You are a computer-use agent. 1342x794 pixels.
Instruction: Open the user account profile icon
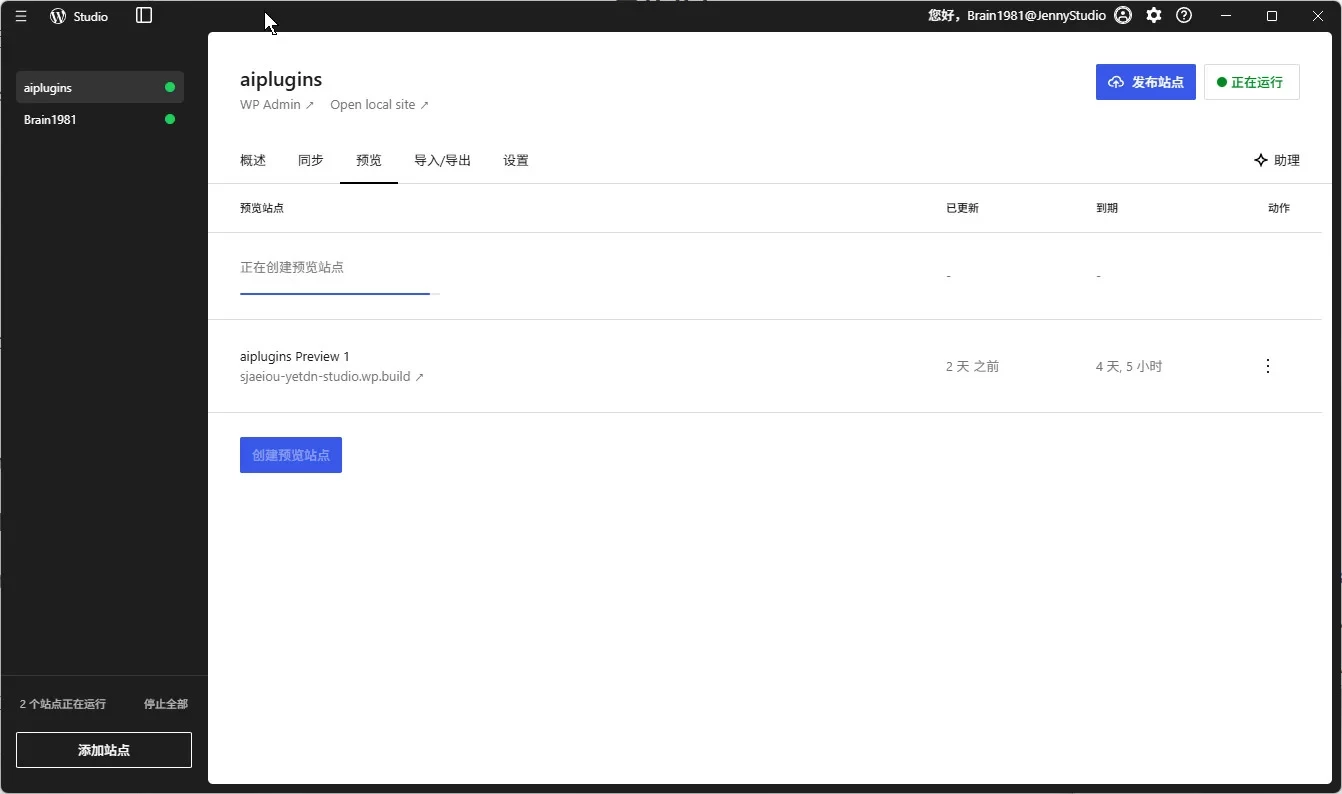click(1123, 16)
